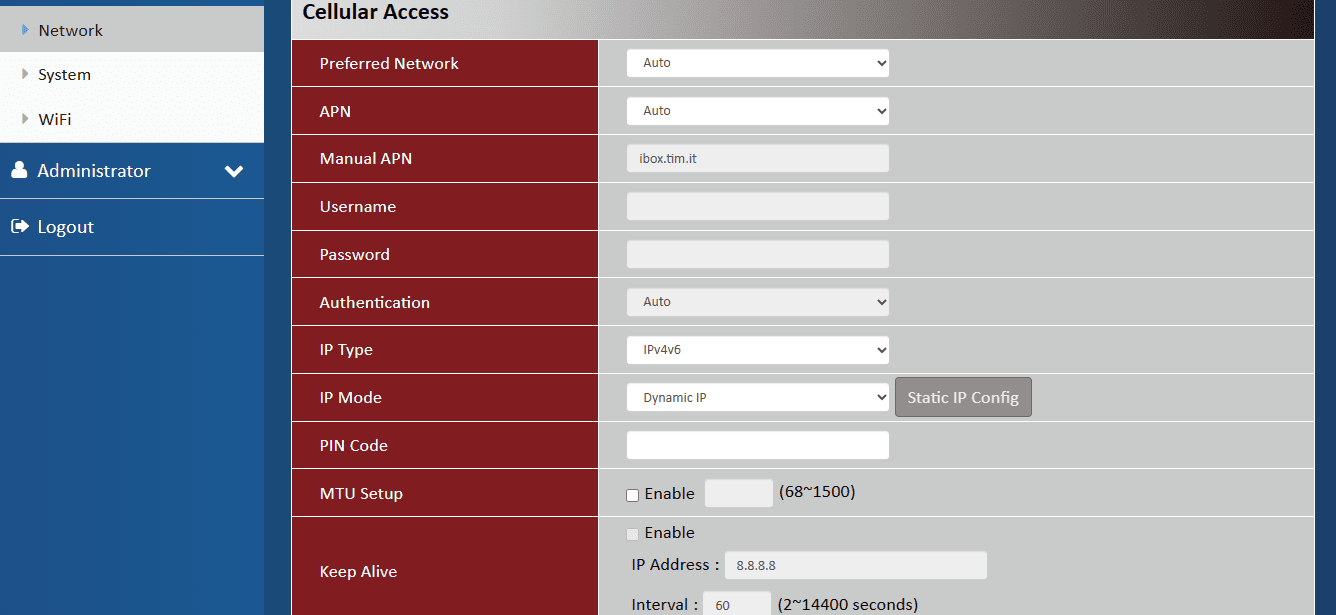The height and width of the screenshot is (615, 1336).
Task: Click the PIN Code input field
Action: 757,445
